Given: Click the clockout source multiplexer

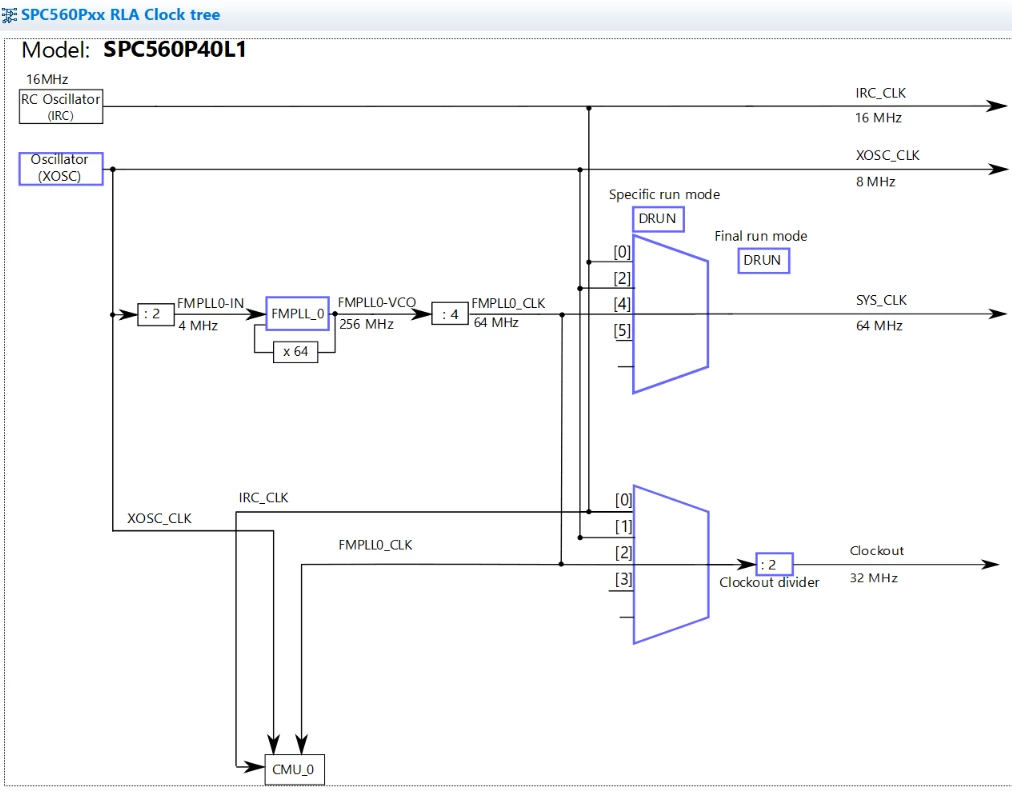Looking at the screenshot, I should pyautogui.click(x=671, y=564).
